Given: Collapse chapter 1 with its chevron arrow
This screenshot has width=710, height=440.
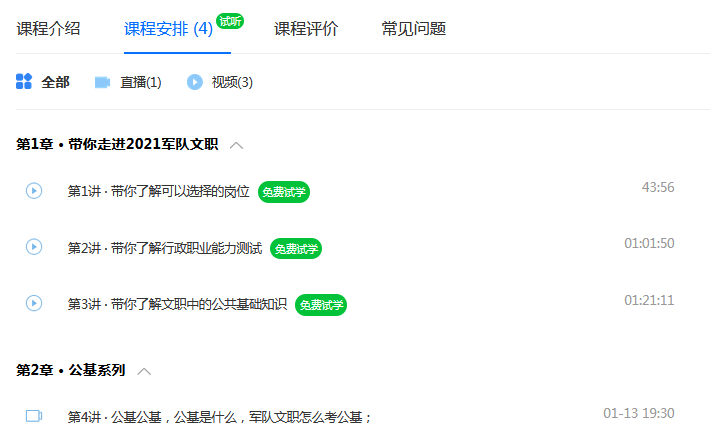Looking at the screenshot, I should coord(236,145).
